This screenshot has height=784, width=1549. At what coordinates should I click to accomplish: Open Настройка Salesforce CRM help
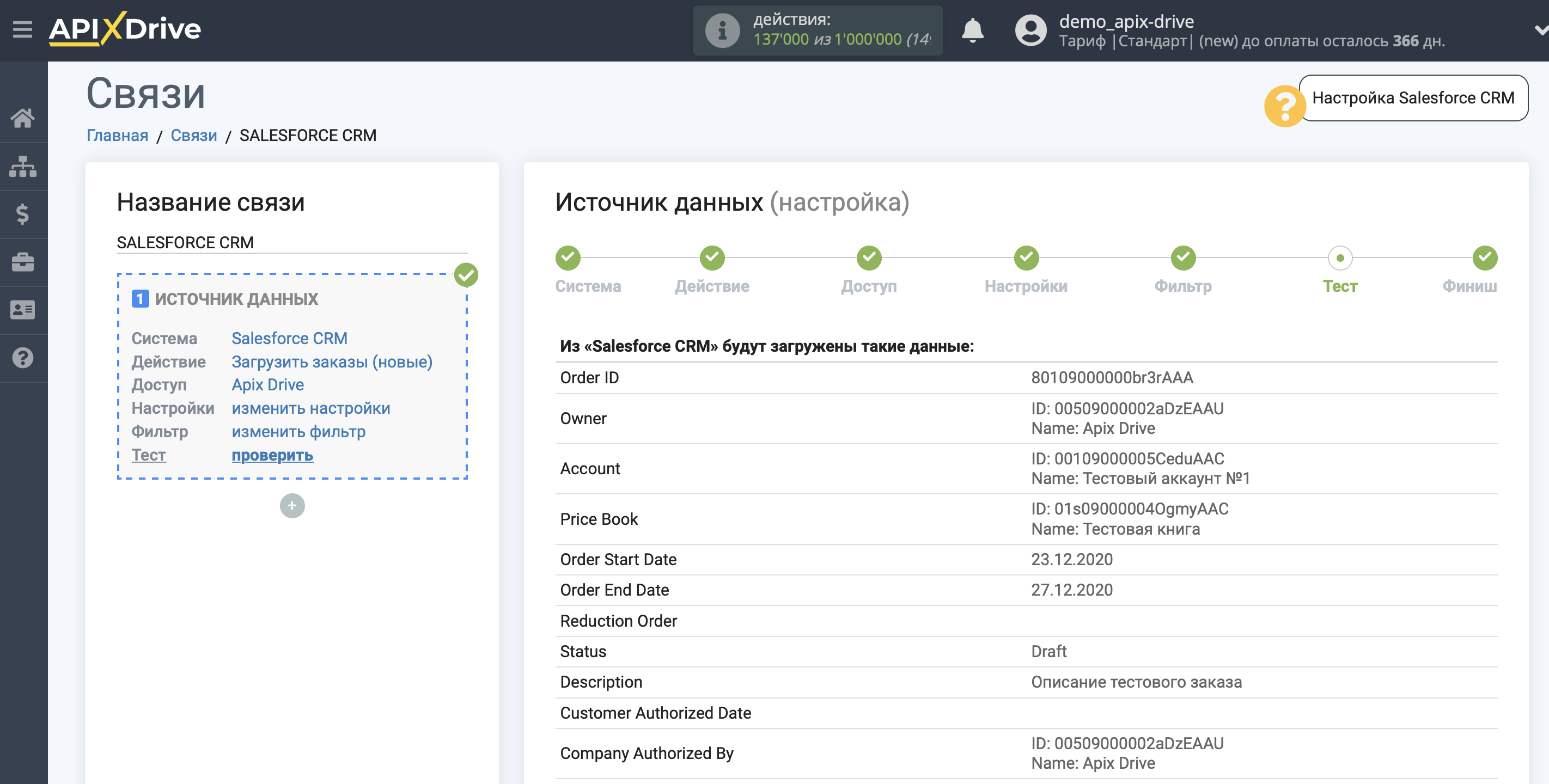coord(1413,98)
